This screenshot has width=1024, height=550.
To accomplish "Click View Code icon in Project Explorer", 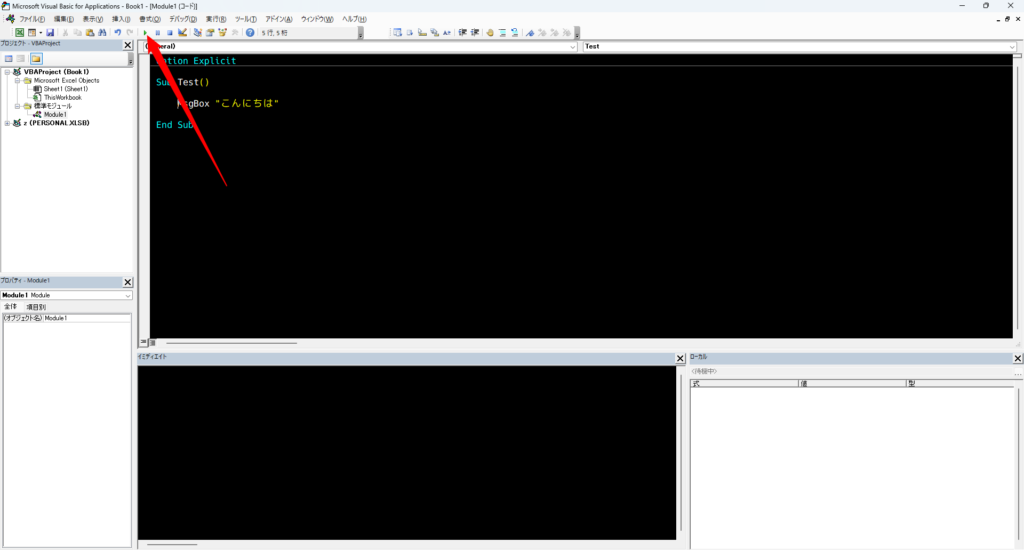I will coord(9,59).
